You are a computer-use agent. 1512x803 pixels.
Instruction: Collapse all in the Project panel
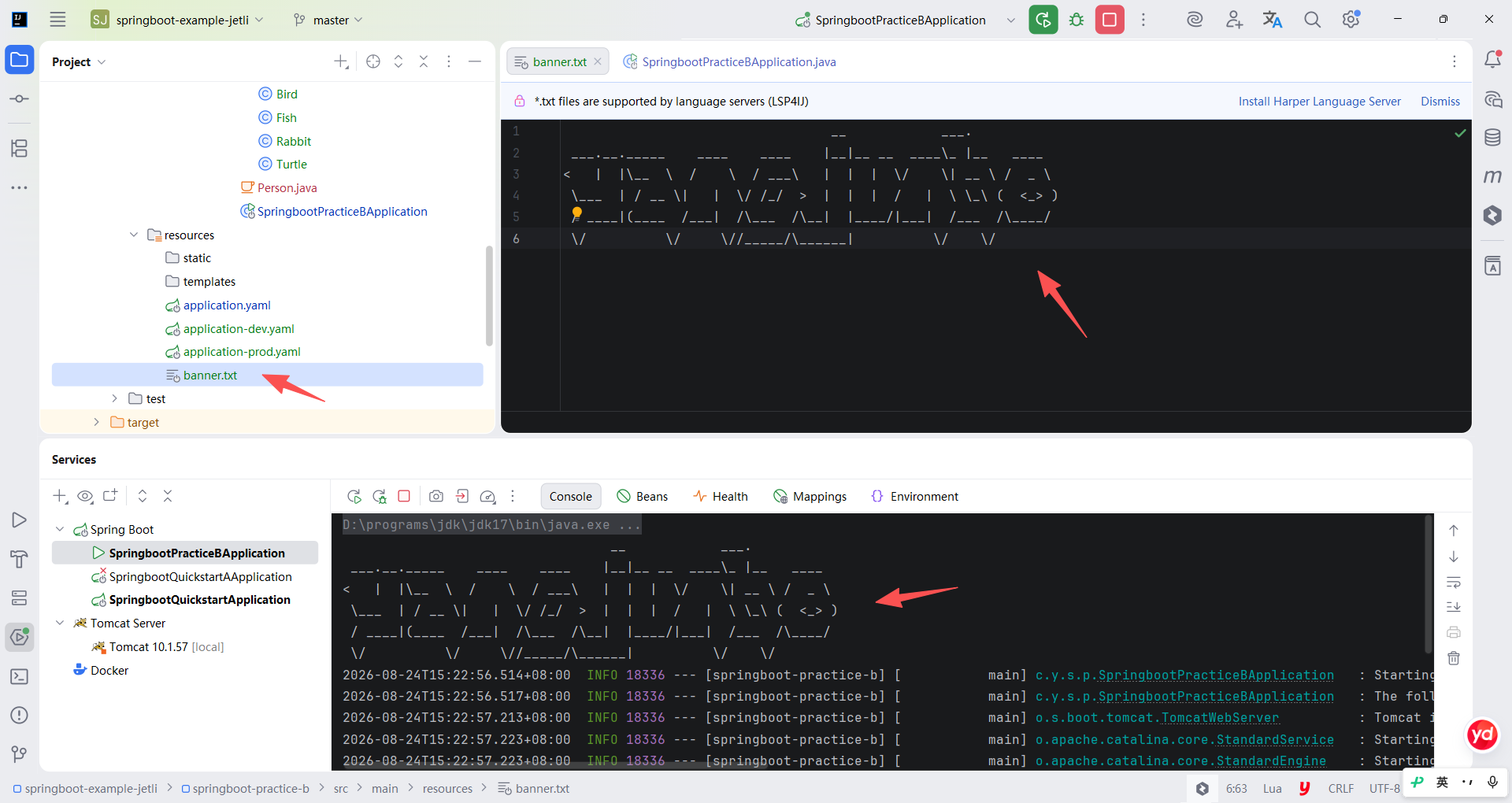tap(424, 61)
